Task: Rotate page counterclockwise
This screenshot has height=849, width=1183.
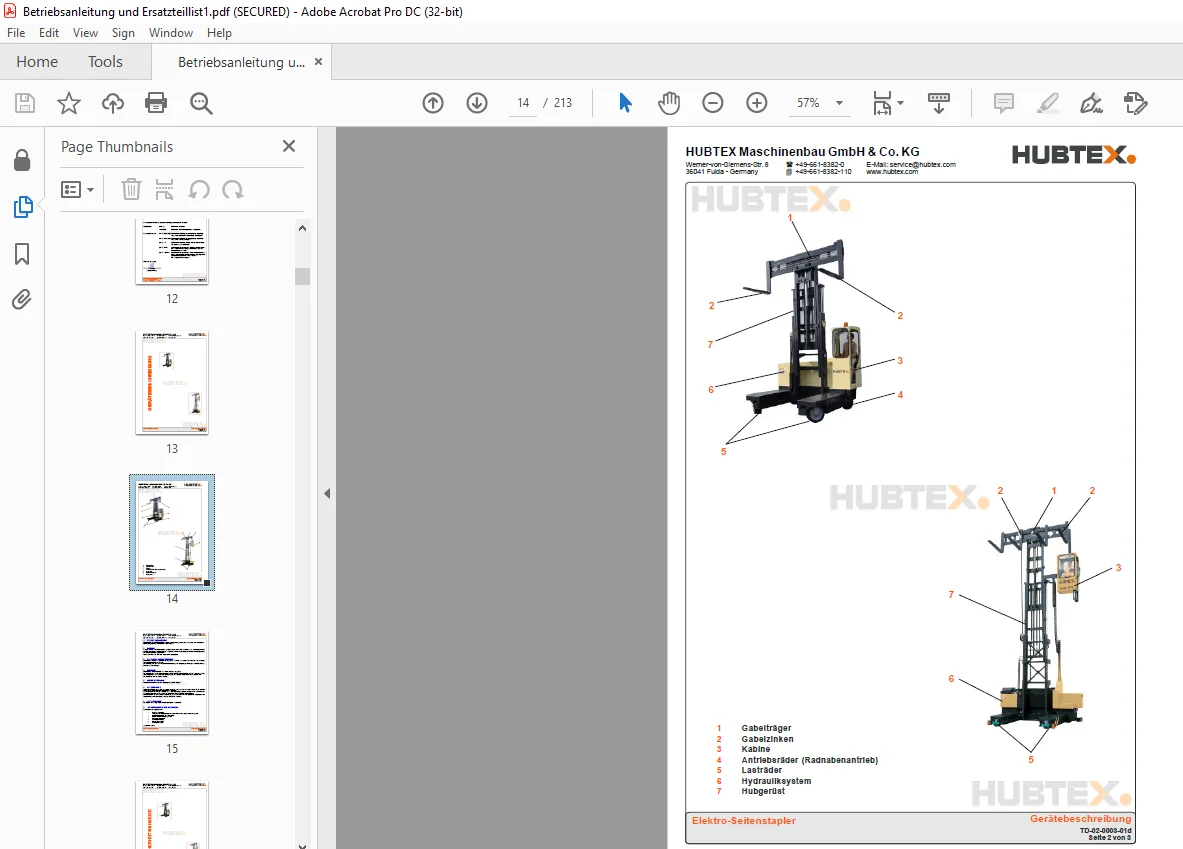Action: point(199,189)
